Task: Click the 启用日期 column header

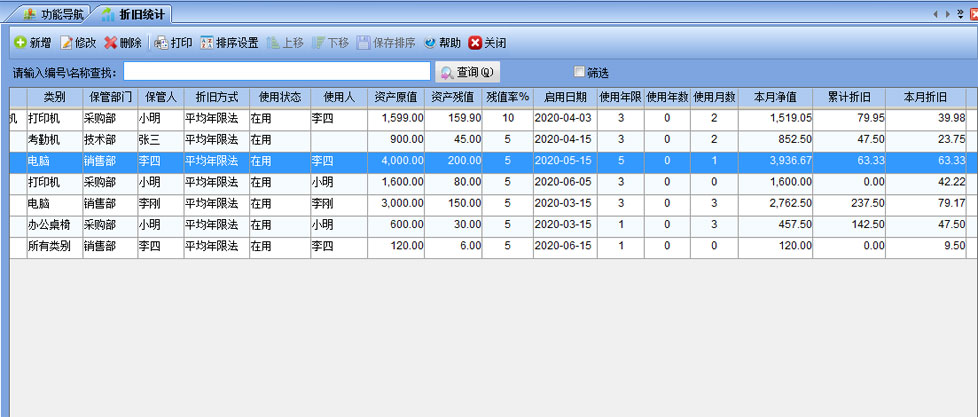Action: click(563, 97)
